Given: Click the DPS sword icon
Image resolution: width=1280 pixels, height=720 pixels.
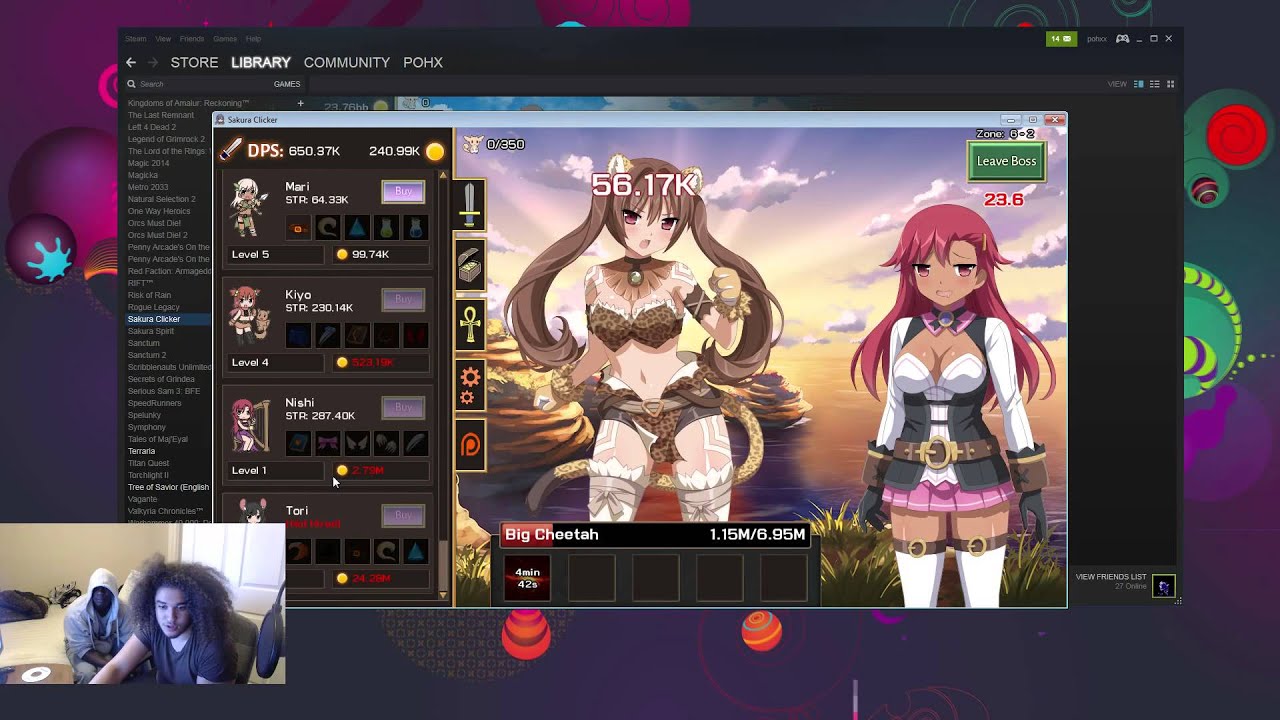Looking at the screenshot, I should [x=232, y=150].
